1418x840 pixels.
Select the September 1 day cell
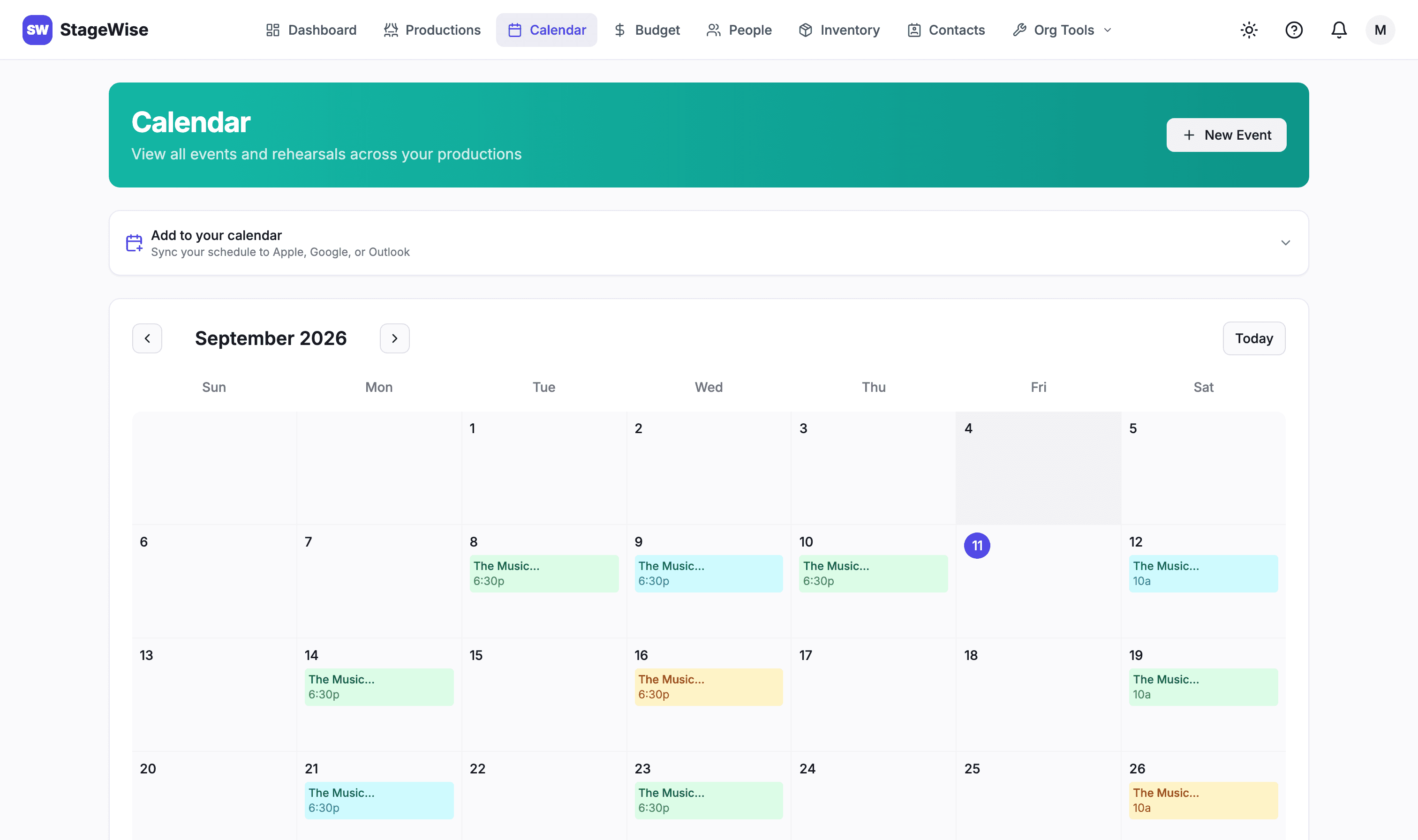(x=544, y=468)
